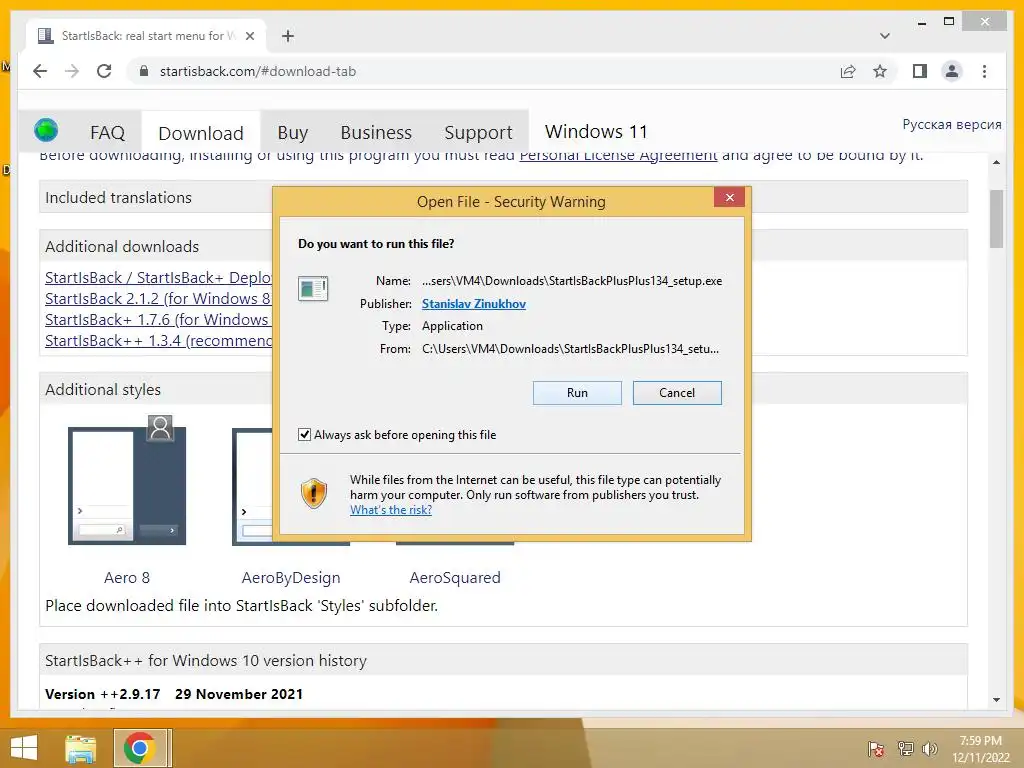Screen dimensions: 1024x768
Task: Bookmark this page with star icon
Action: point(880,71)
